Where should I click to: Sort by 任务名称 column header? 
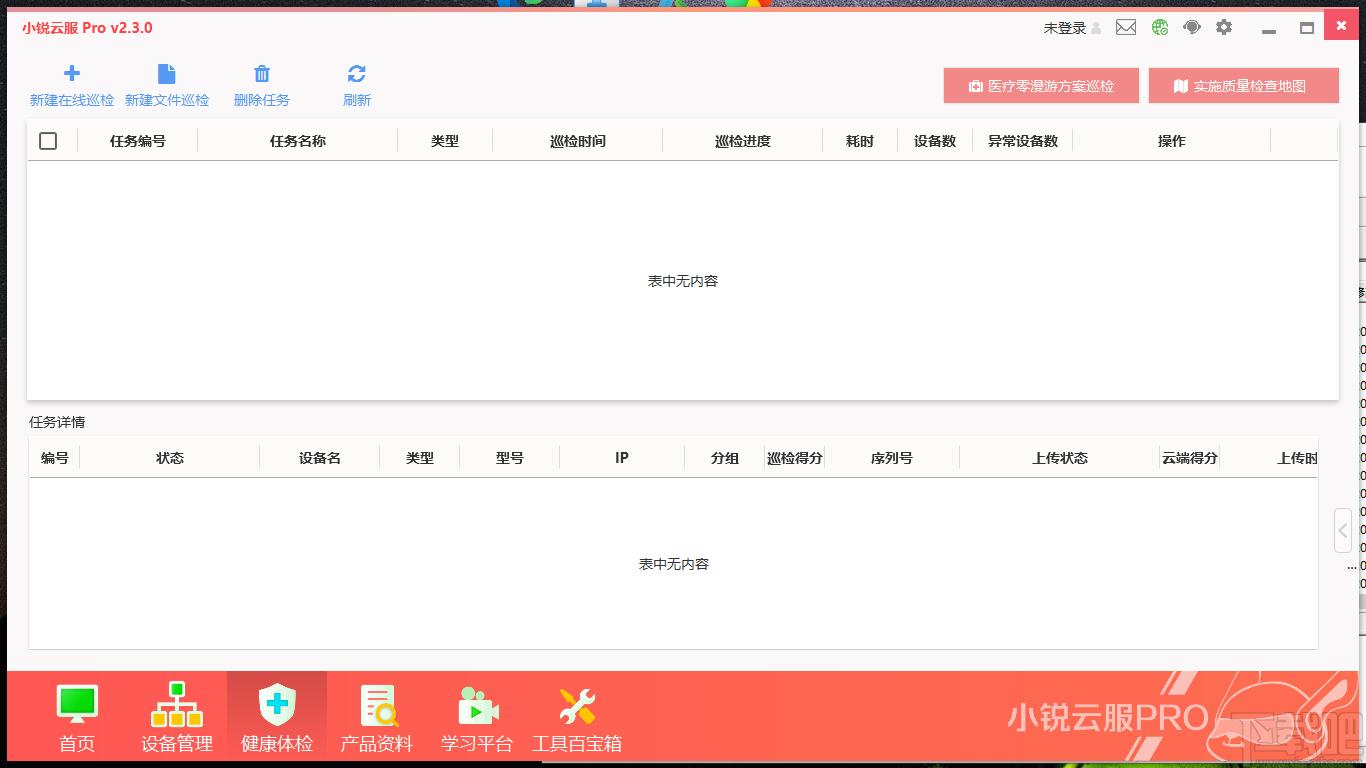coord(298,141)
